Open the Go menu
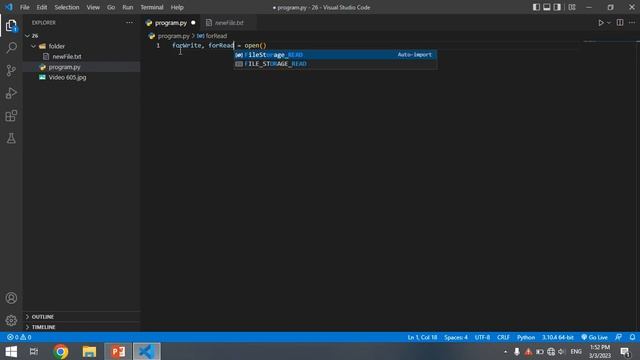The image size is (640, 360). pyautogui.click(x=111, y=7)
